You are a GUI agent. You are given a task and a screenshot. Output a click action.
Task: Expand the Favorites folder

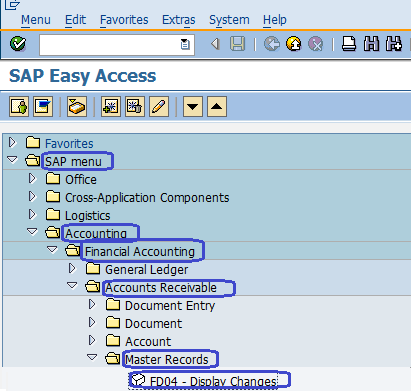(x=12, y=143)
